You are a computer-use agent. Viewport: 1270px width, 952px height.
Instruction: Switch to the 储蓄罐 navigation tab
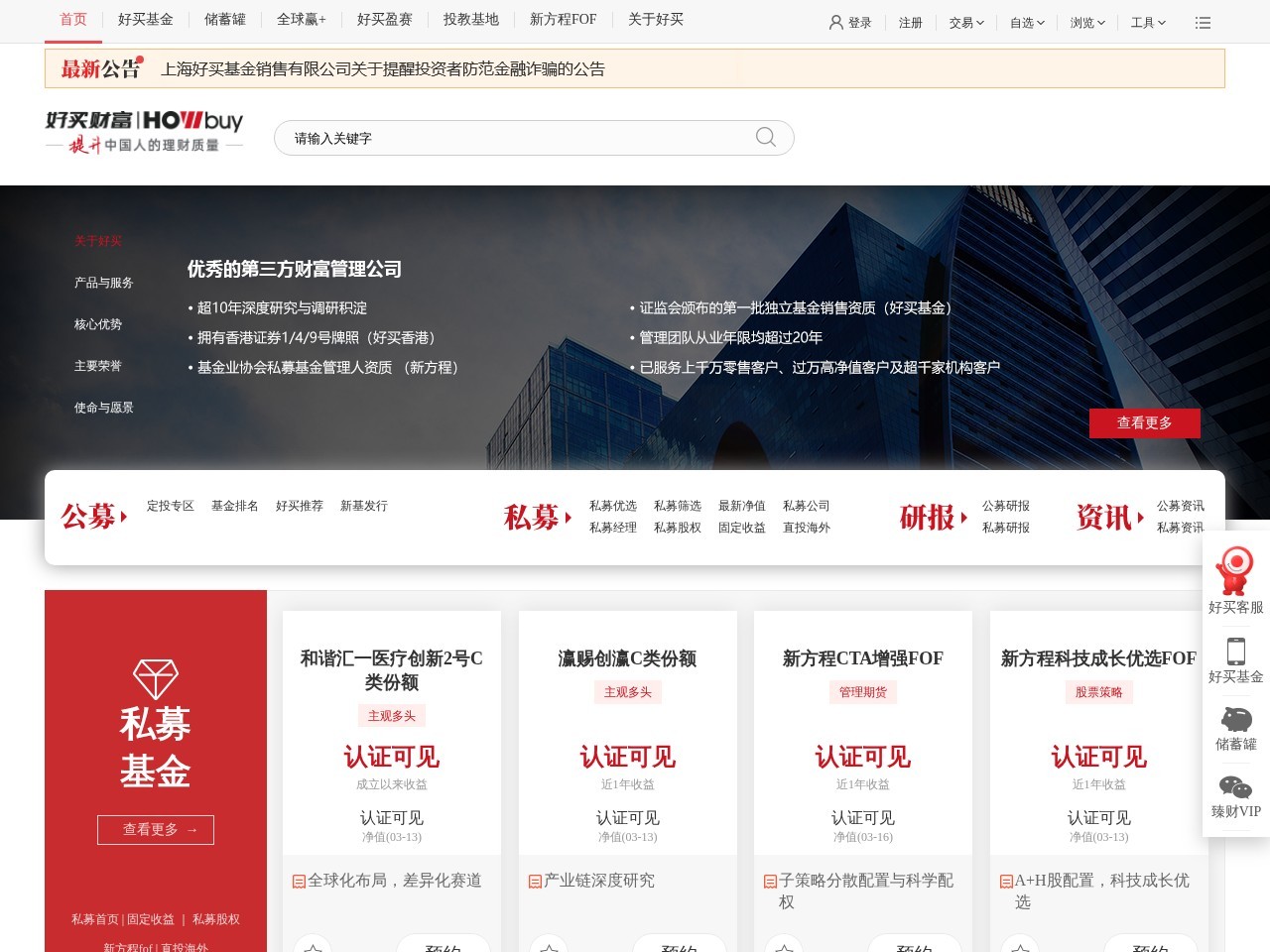[x=225, y=19]
